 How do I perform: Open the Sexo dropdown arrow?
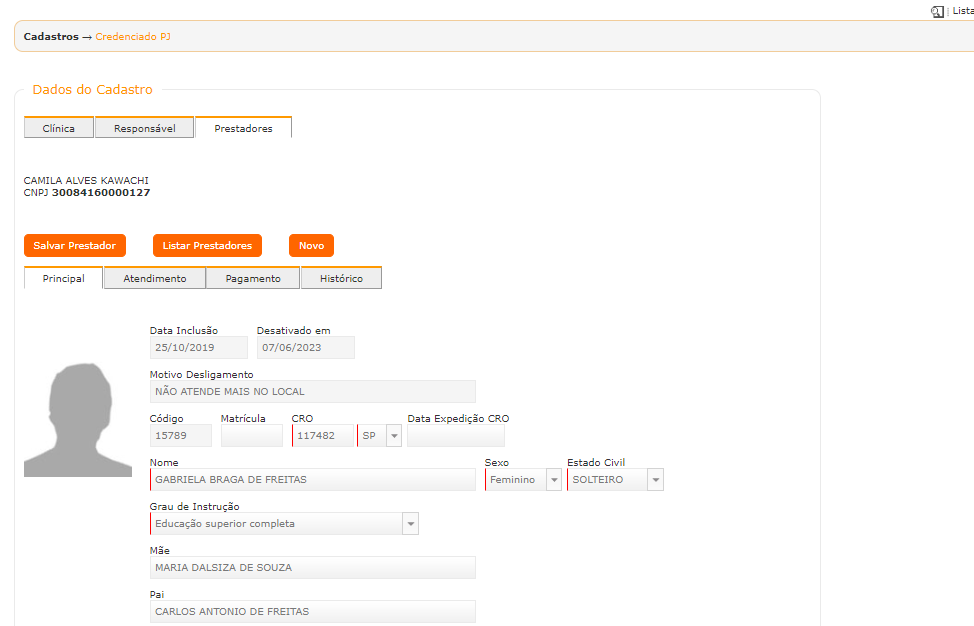pos(554,479)
